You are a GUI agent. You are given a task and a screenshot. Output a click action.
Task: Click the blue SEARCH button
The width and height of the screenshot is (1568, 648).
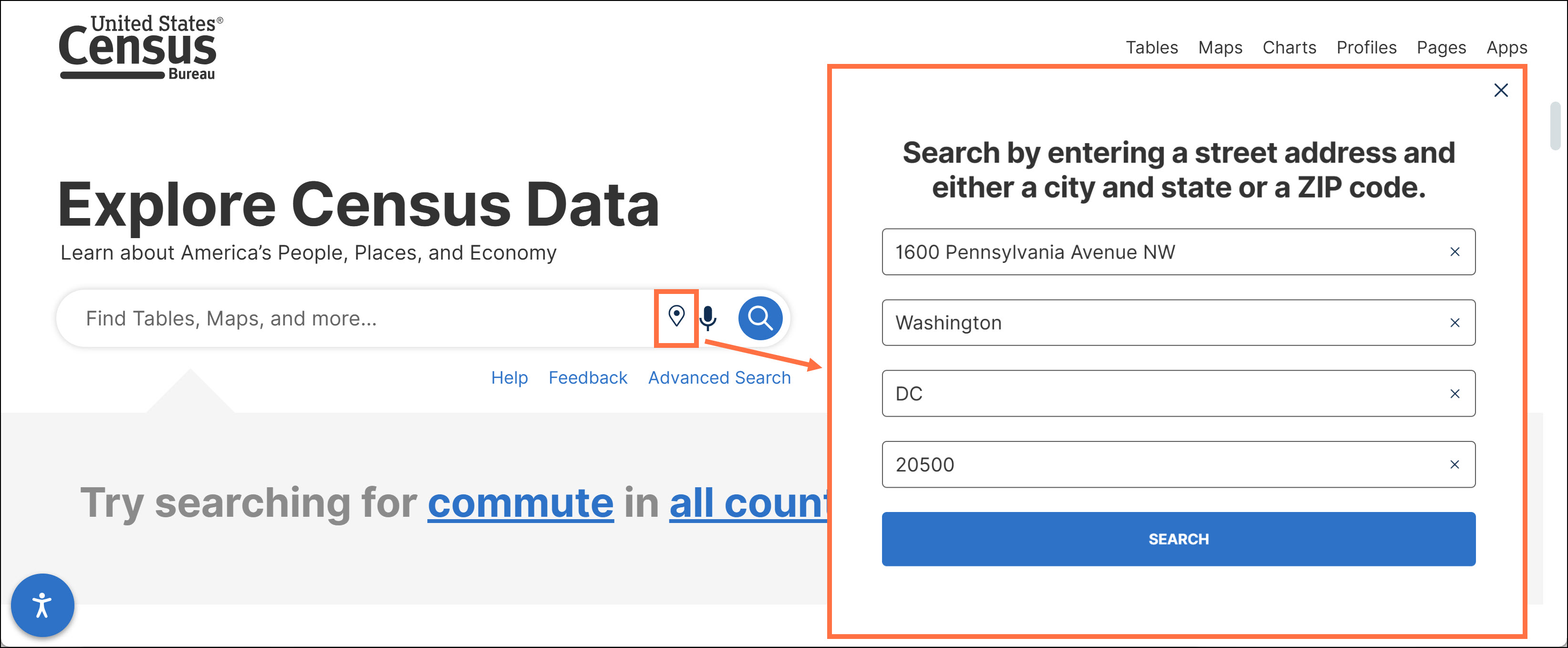[1178, 539]
